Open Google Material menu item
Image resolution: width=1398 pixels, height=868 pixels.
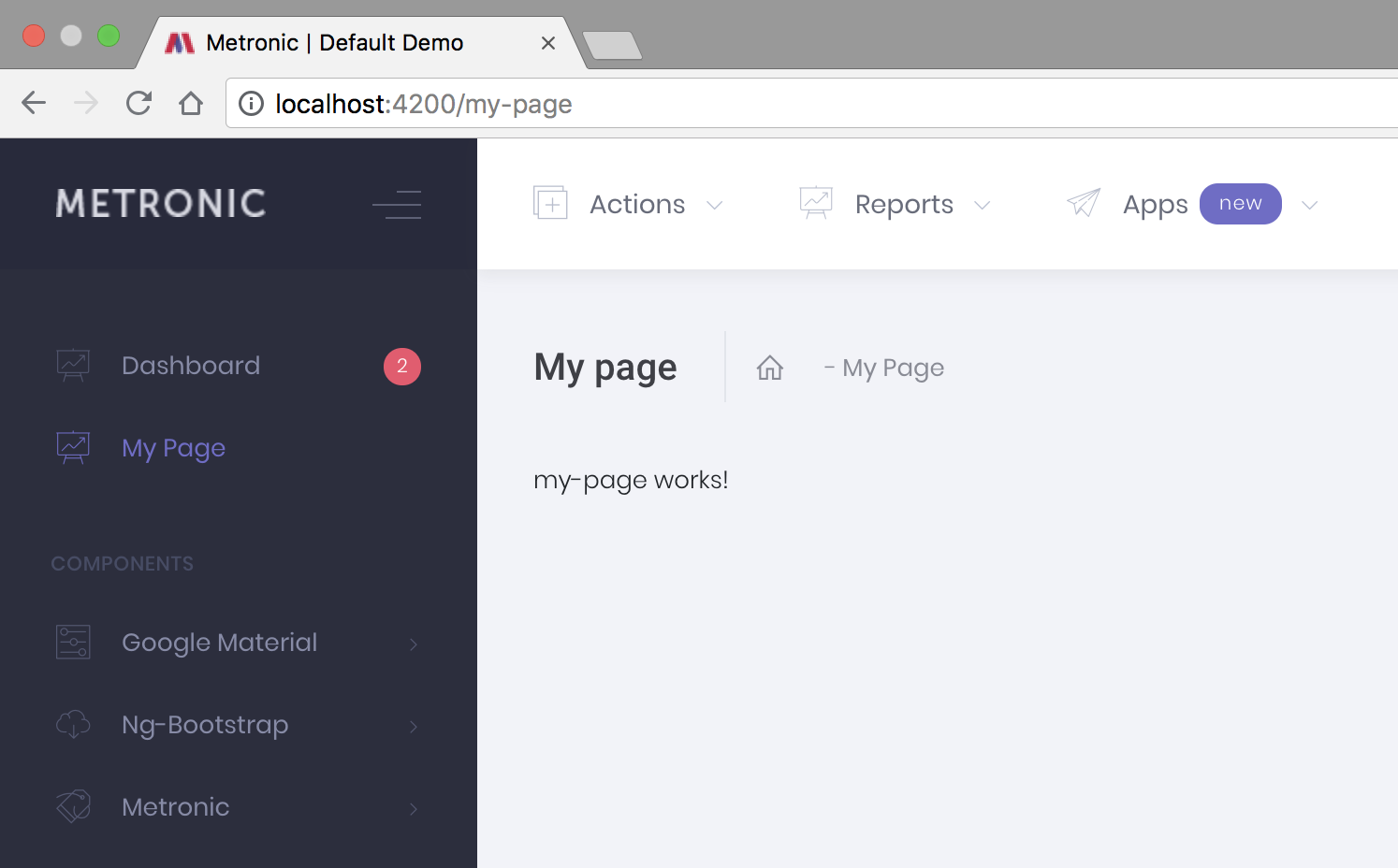(x=220, y=643)
